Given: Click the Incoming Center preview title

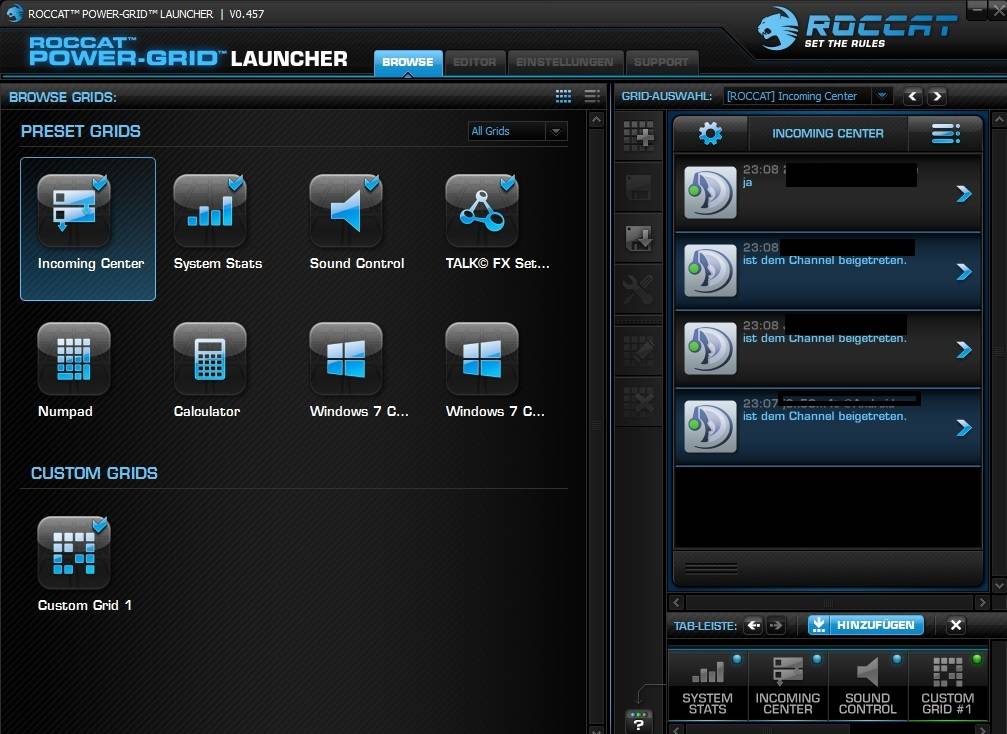Looking at the screenshot, I should (828, 134).
